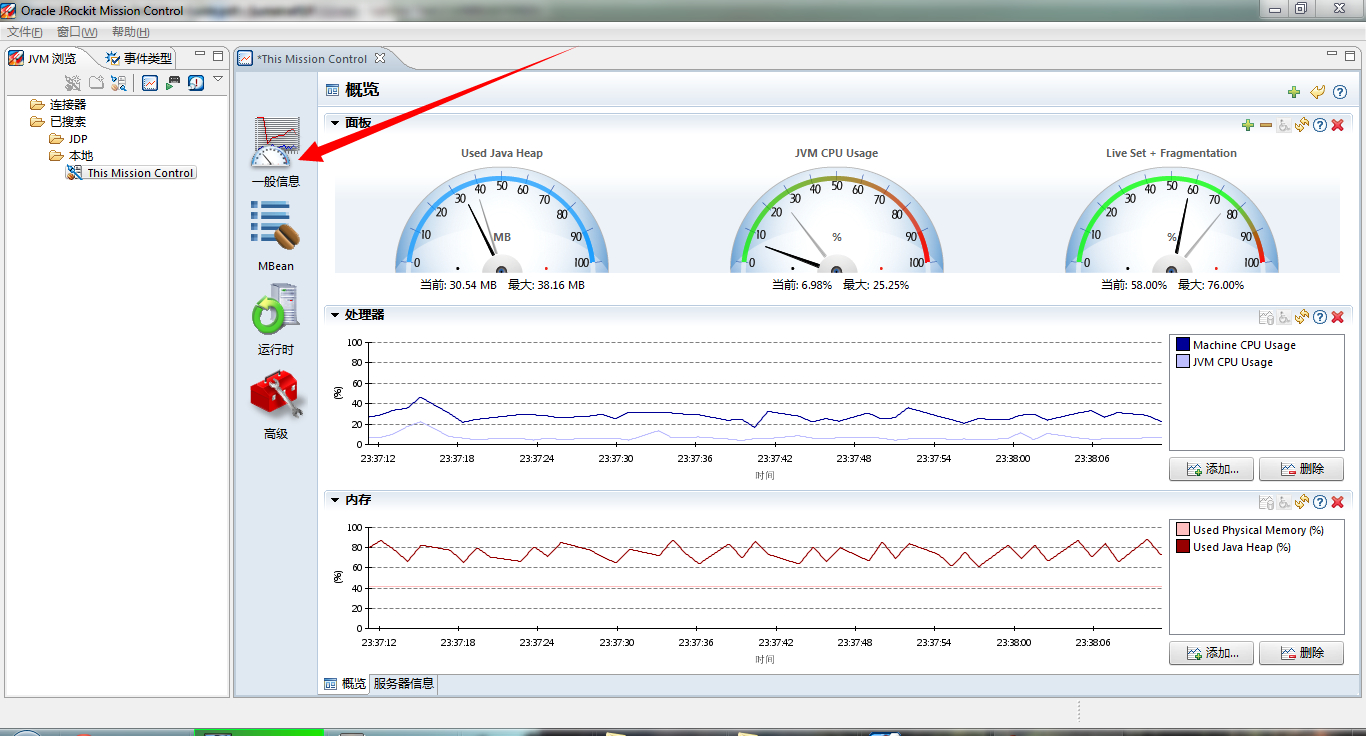The image size is (1366, 736).
Task: Click Used Java Heap dark red swatch
Action: [1183, 547]
